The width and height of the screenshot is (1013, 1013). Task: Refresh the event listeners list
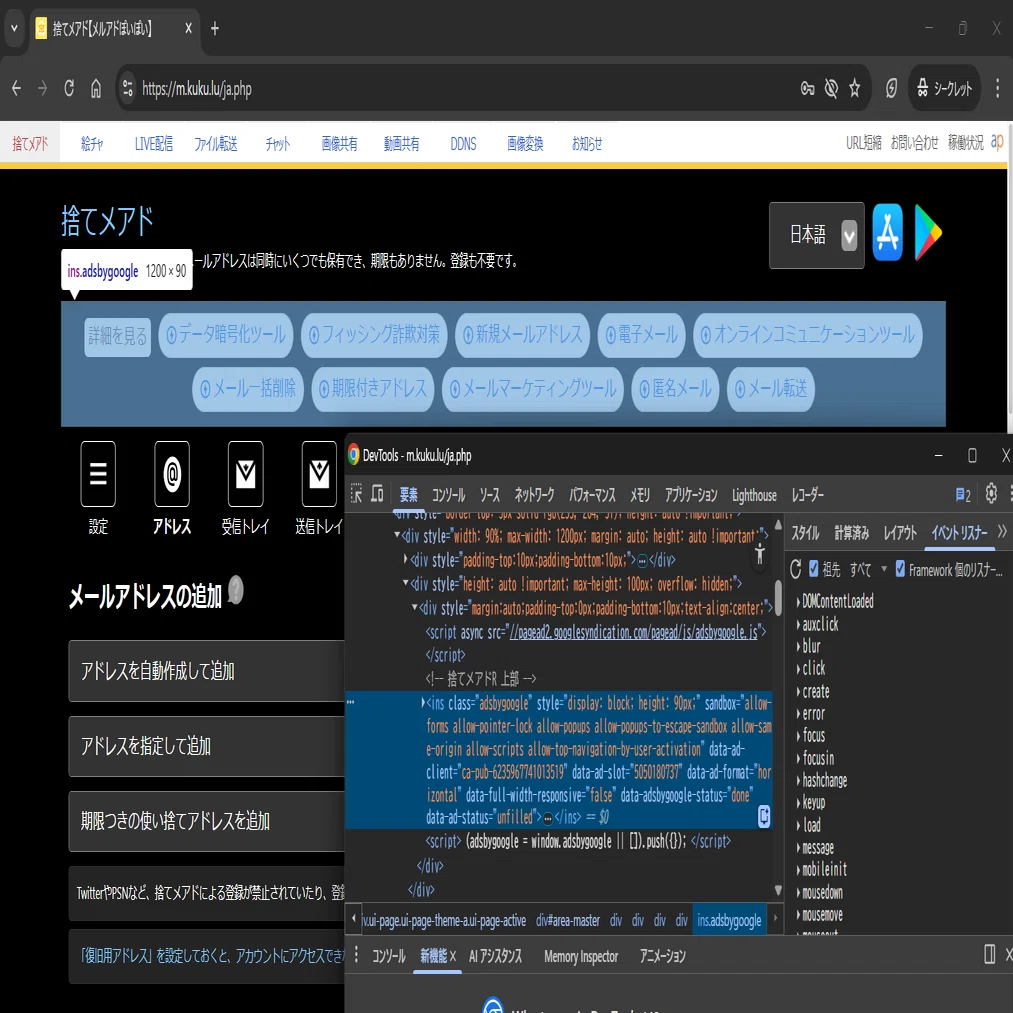click(796, 569)
